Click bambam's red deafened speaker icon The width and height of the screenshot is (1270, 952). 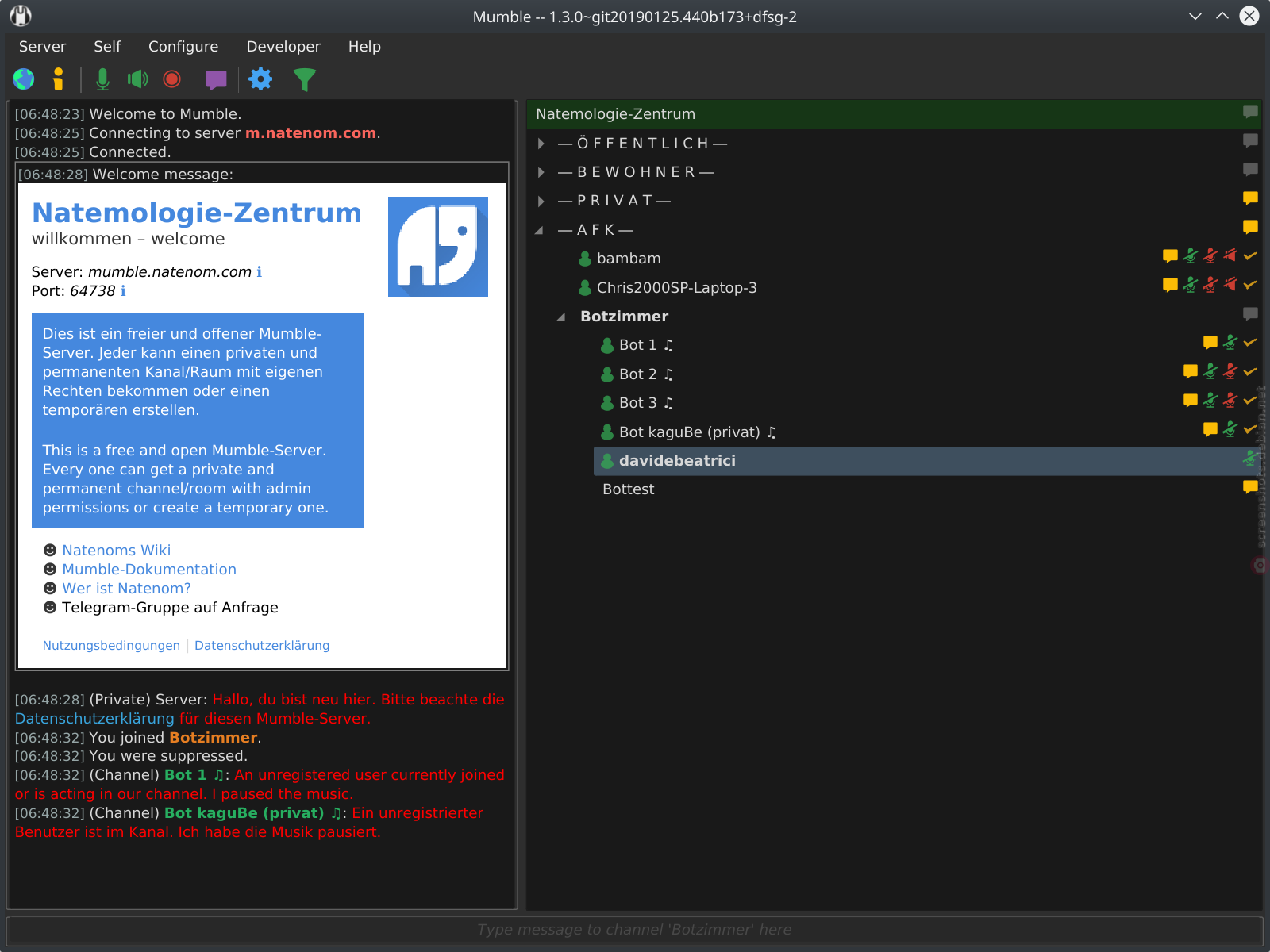coord(1230,255)
